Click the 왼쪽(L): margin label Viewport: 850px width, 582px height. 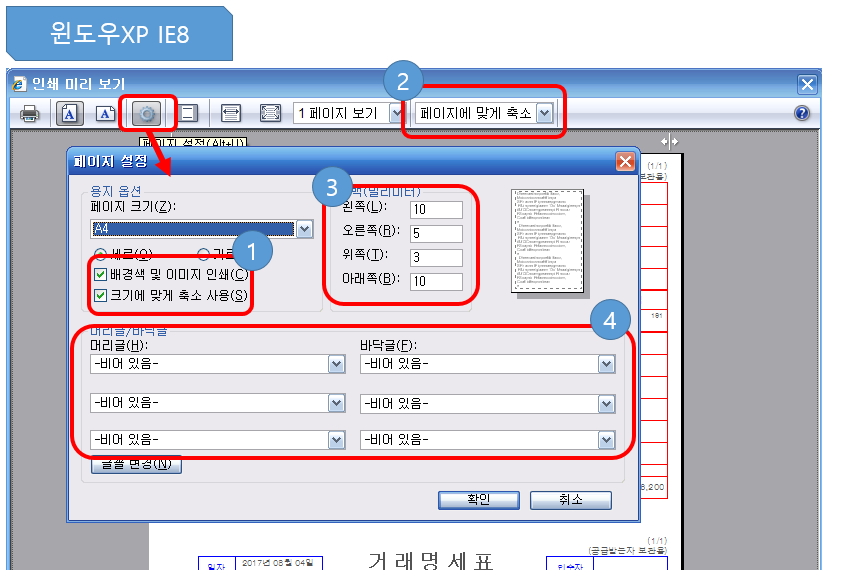pyautogui.click(x=365, y=206)
